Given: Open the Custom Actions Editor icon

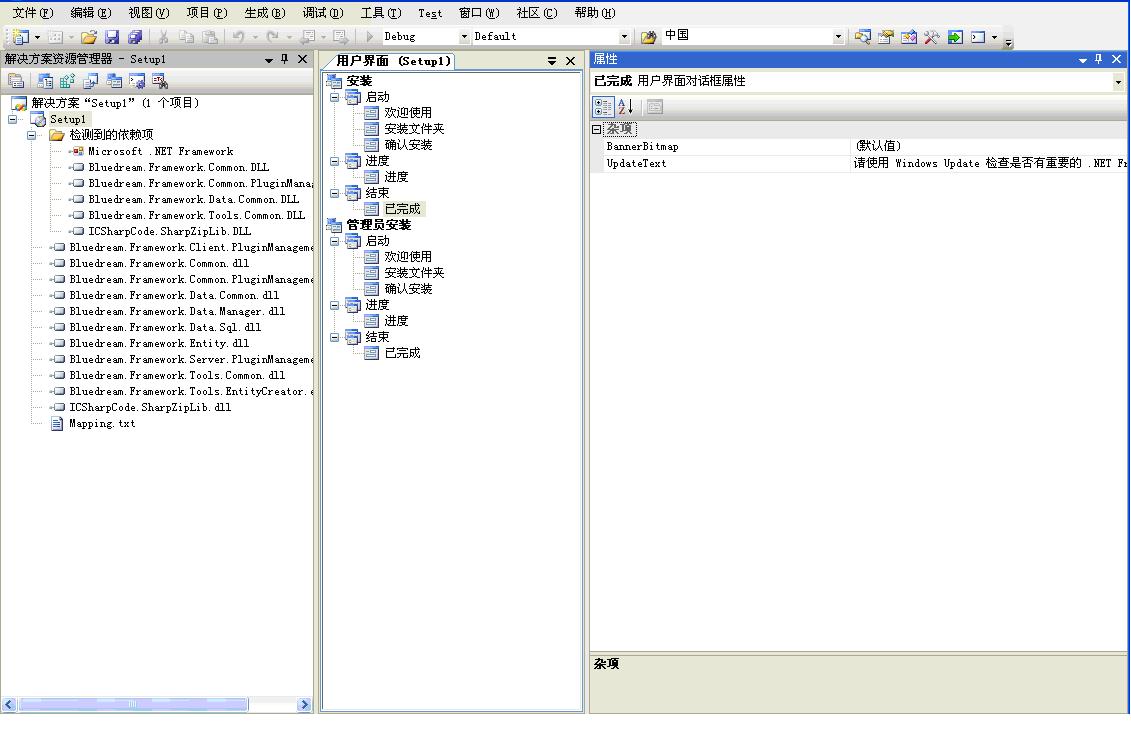Looking at the screenshot, I should [137, 81].
